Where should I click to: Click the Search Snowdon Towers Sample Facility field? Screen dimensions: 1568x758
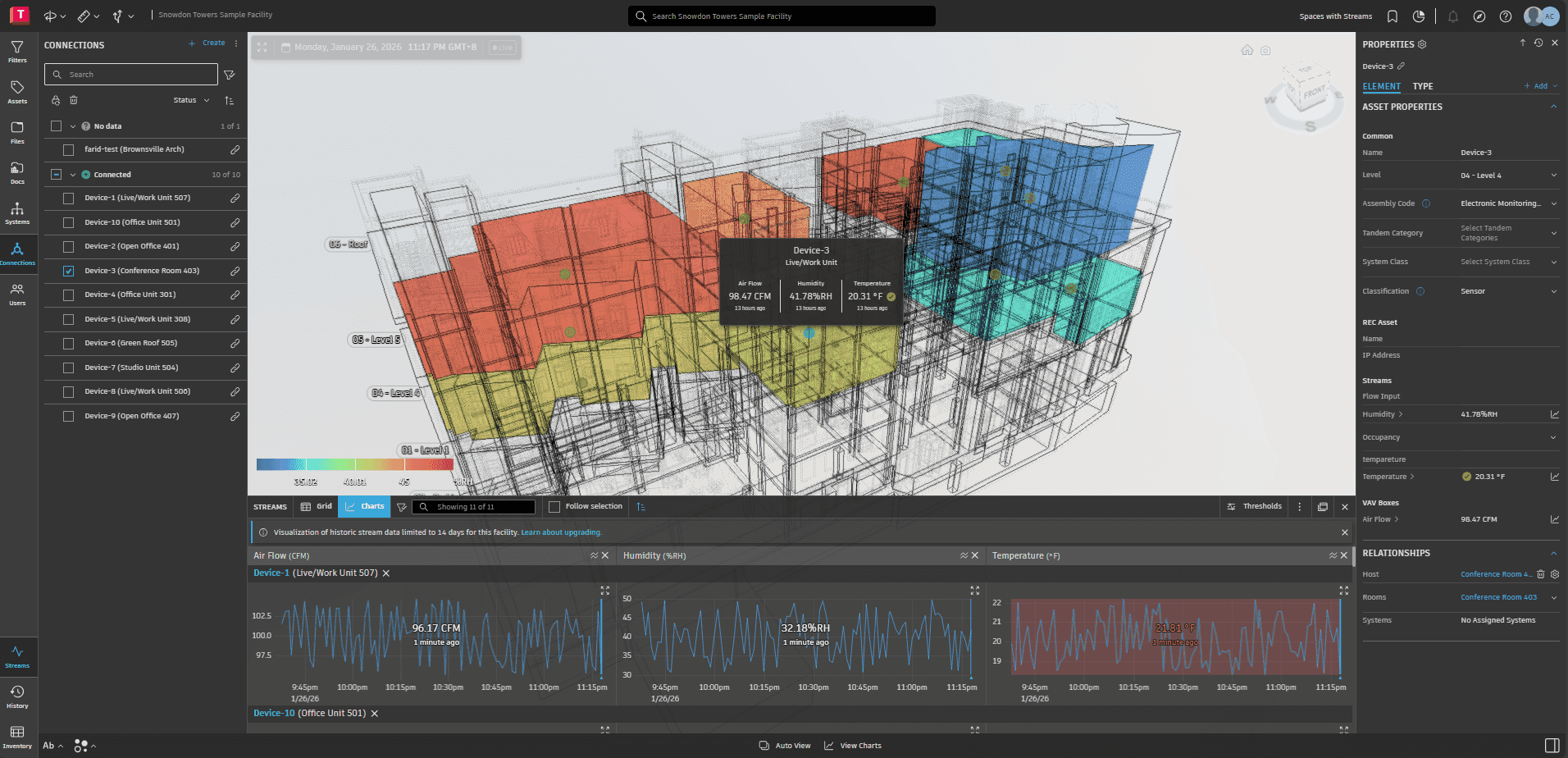click(782, 16)
